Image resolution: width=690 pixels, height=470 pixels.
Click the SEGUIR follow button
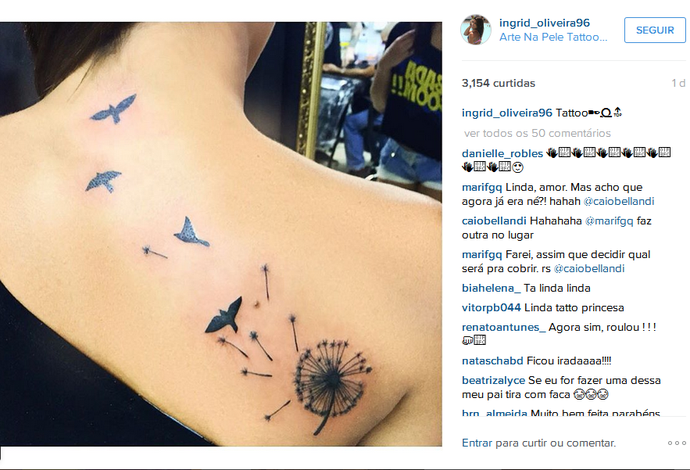655,30
